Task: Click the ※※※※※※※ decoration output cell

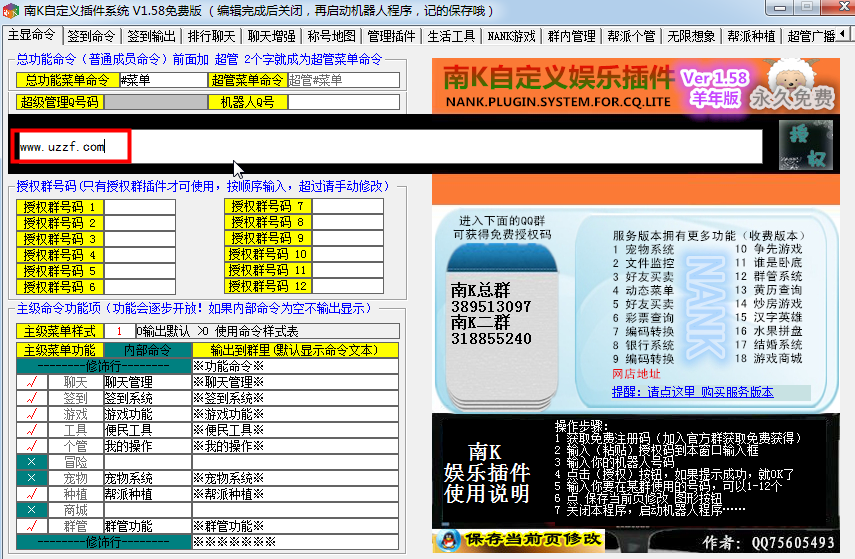Action: pyautogui.click(x=295, y=542)
